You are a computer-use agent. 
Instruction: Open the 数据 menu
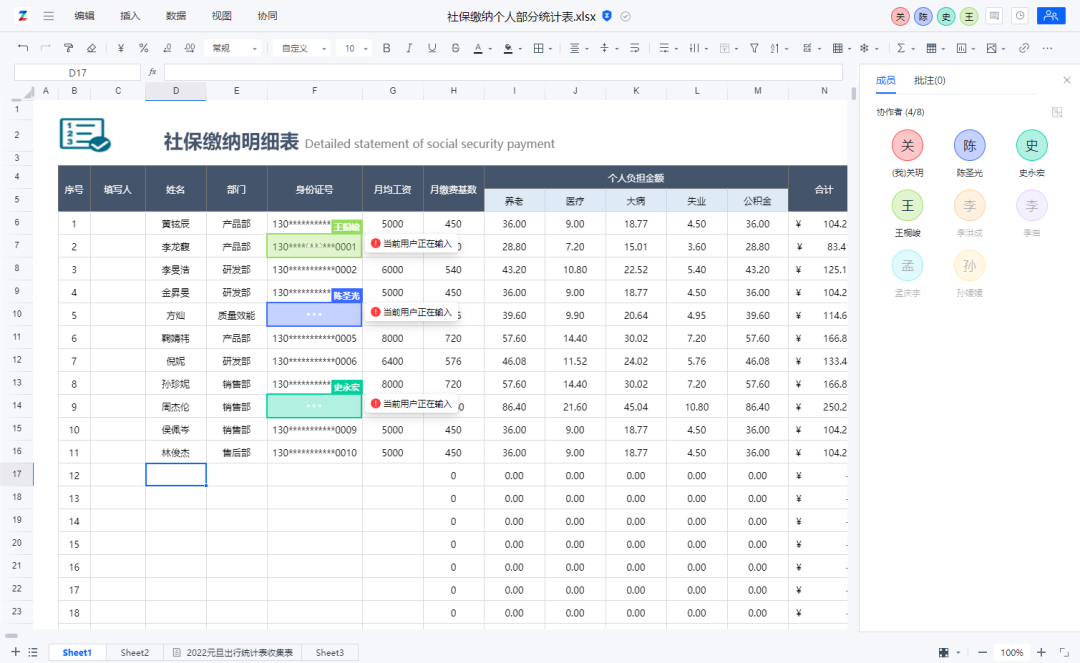pos(176,16)
